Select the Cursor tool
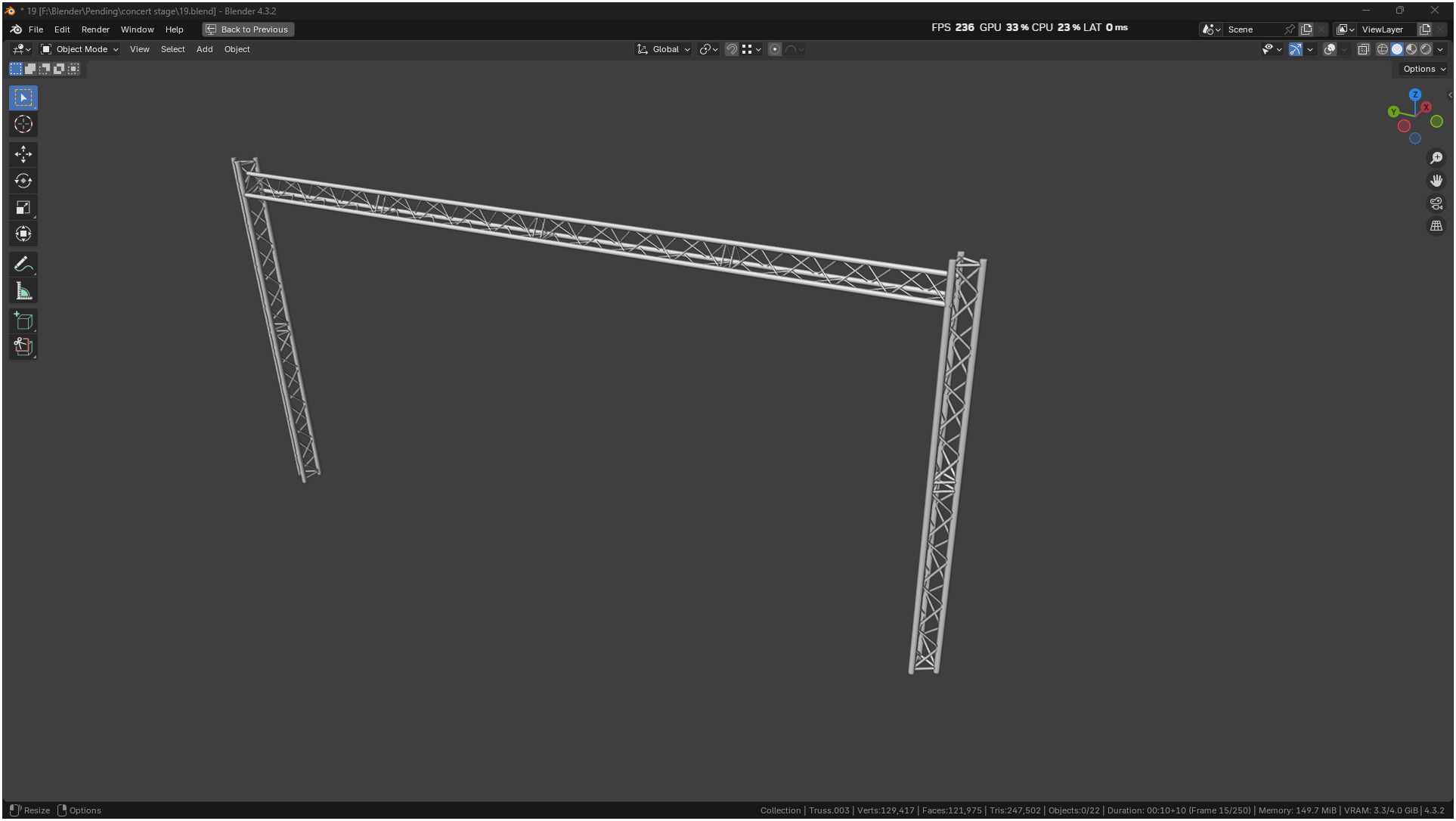The width and height of the screenshot is (1456, 821). pos(23,124)
